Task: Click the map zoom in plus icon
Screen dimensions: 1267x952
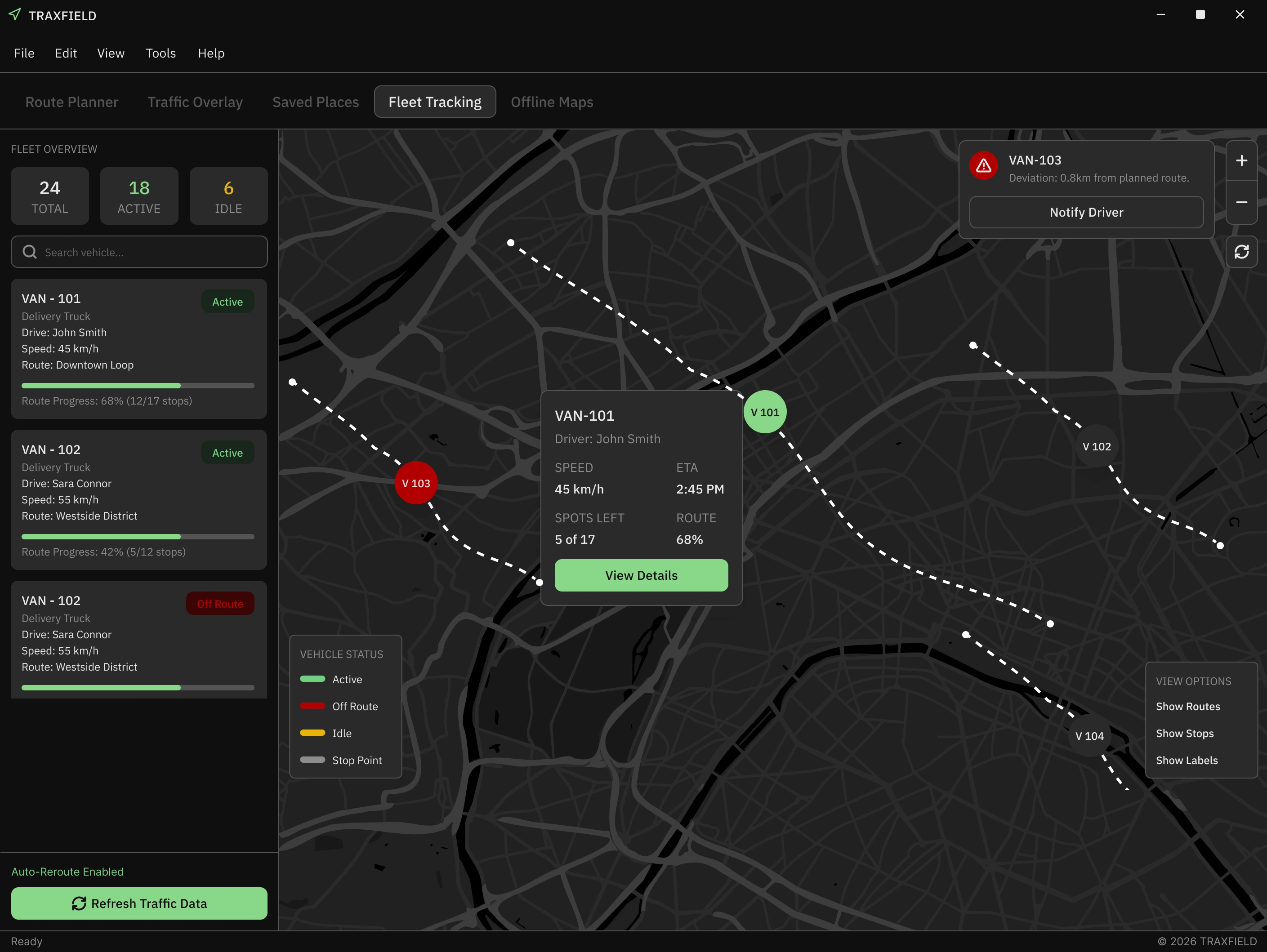Action: (x=1241, y=161)
